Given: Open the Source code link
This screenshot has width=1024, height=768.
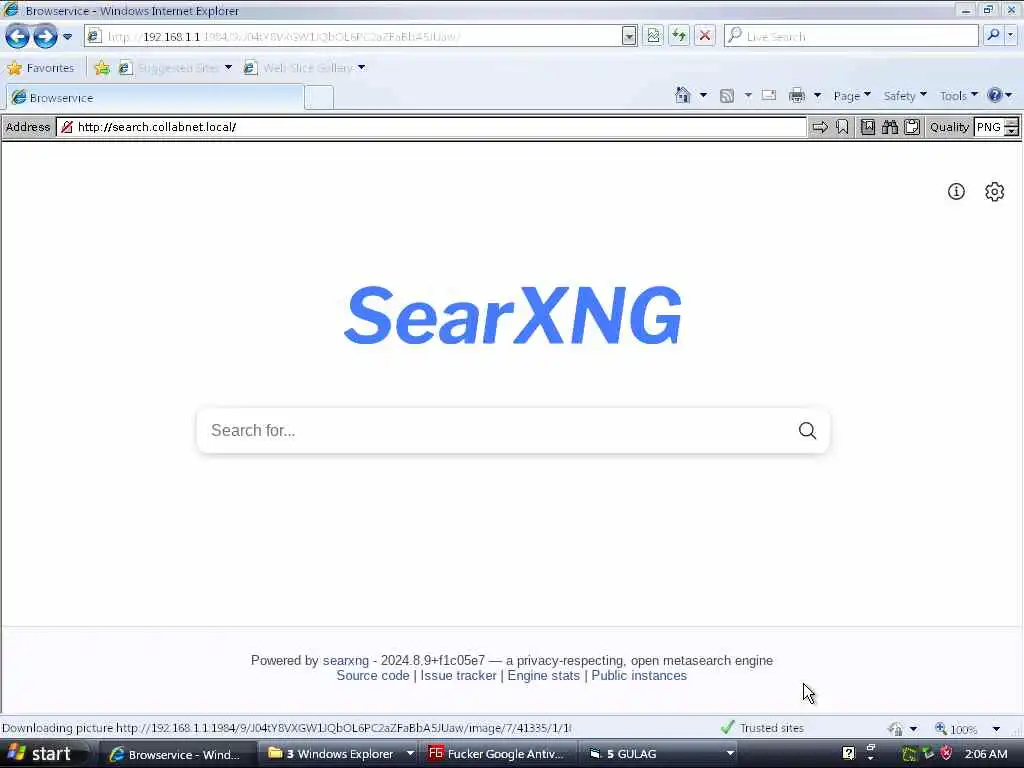Looking at the screenshot, I should pyautogui.click(x=373, y=676).
